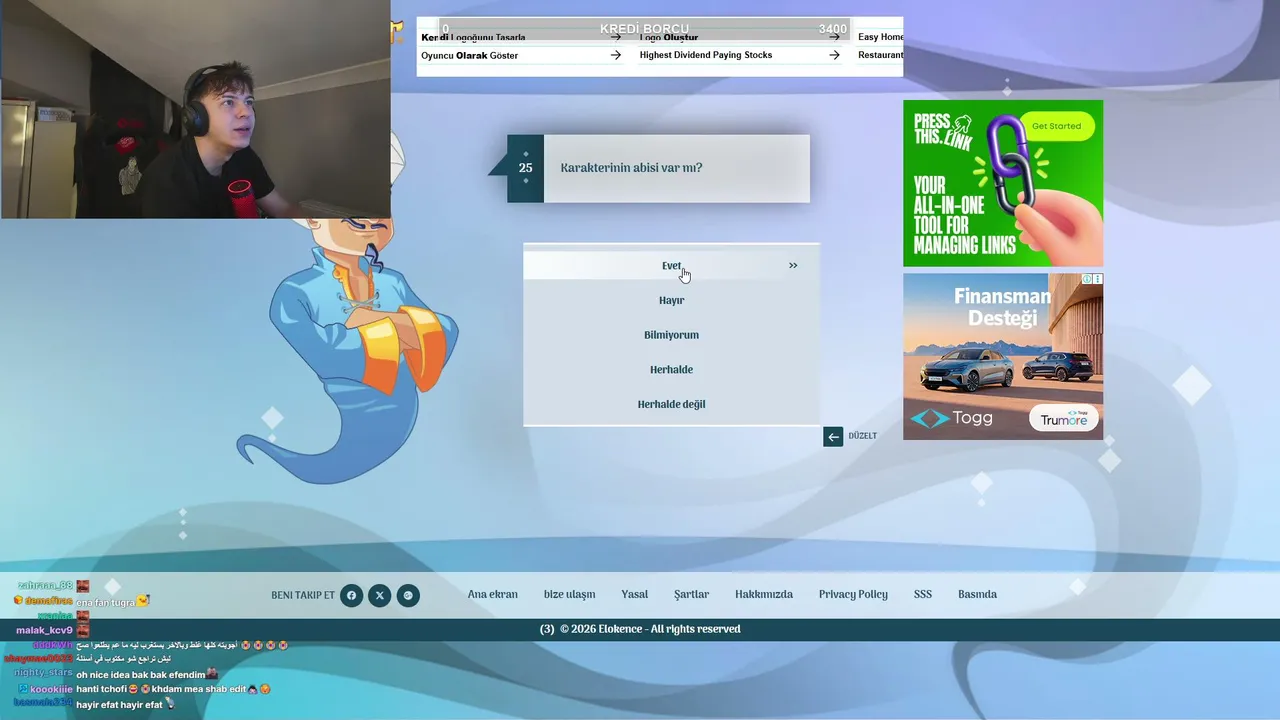
Task: Click chat username zahraaa_88
Action: click(45, 585)
